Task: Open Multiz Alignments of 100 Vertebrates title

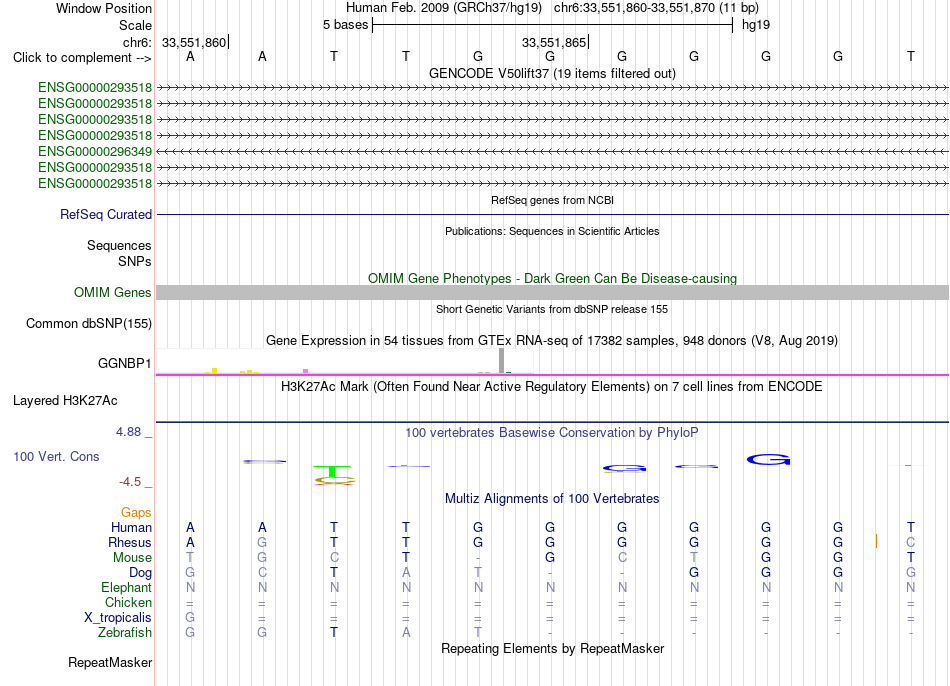Action: point(552,499)
